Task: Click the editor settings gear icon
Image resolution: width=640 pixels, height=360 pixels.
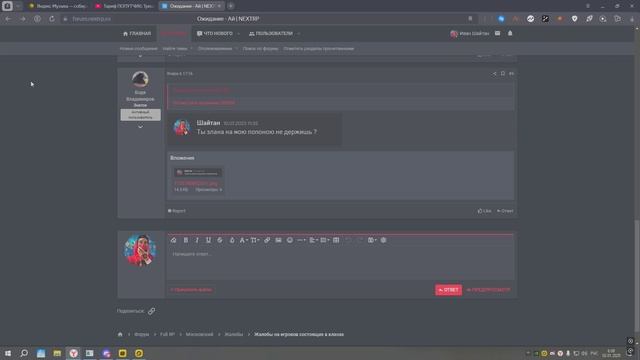Action: coord(383,240)
